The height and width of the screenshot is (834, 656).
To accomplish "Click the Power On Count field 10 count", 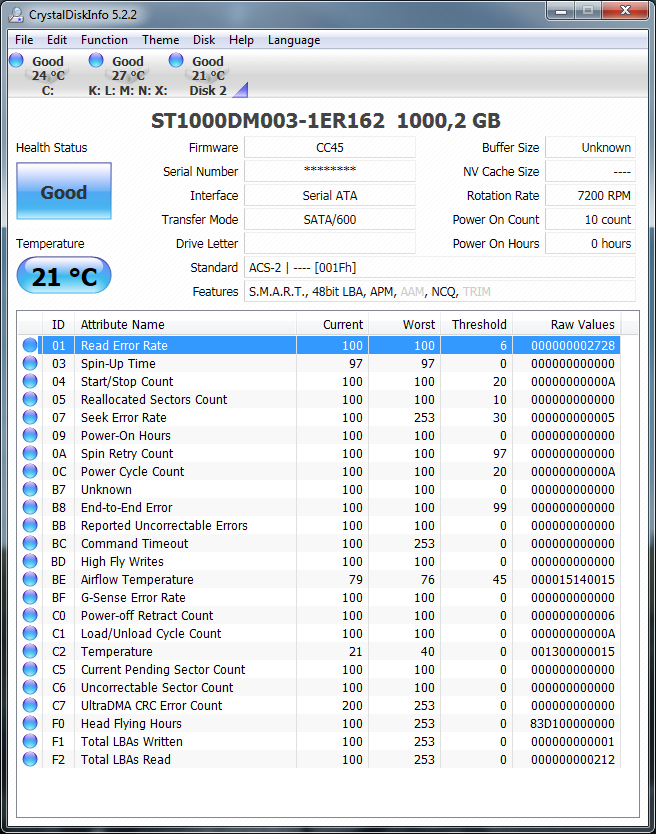I will click(591, 219).
